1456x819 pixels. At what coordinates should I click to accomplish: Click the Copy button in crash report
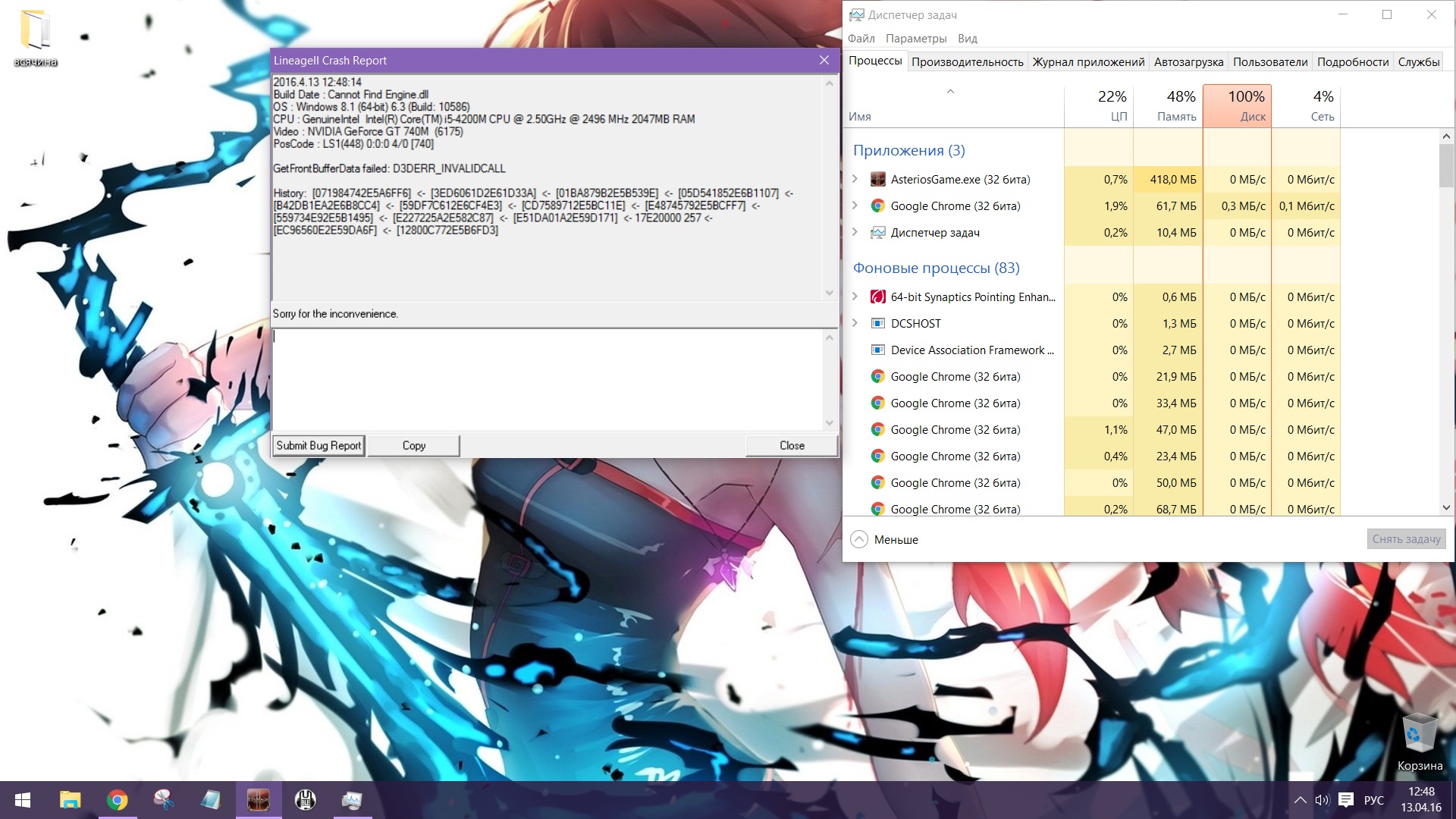point(414,446)
